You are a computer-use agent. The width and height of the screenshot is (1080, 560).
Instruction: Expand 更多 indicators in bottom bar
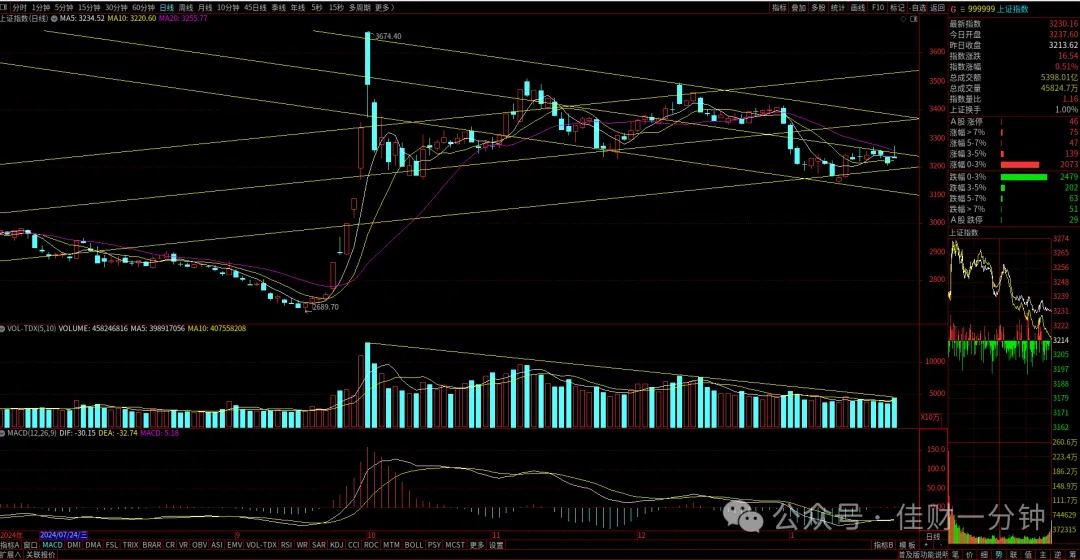(477, 545)
